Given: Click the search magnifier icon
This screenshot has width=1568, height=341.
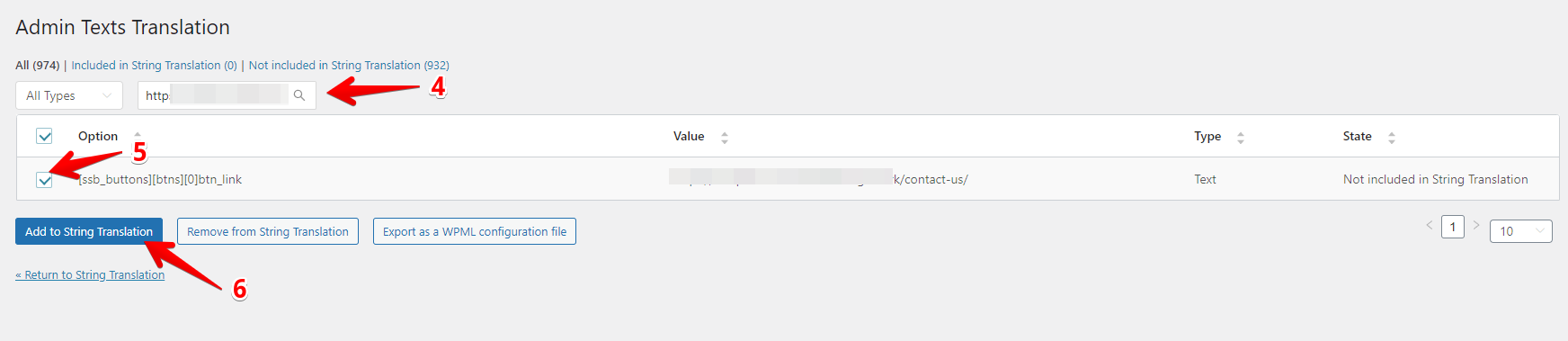Looking at the screenshot, I should pyautogui.click(x=299, y=95).
